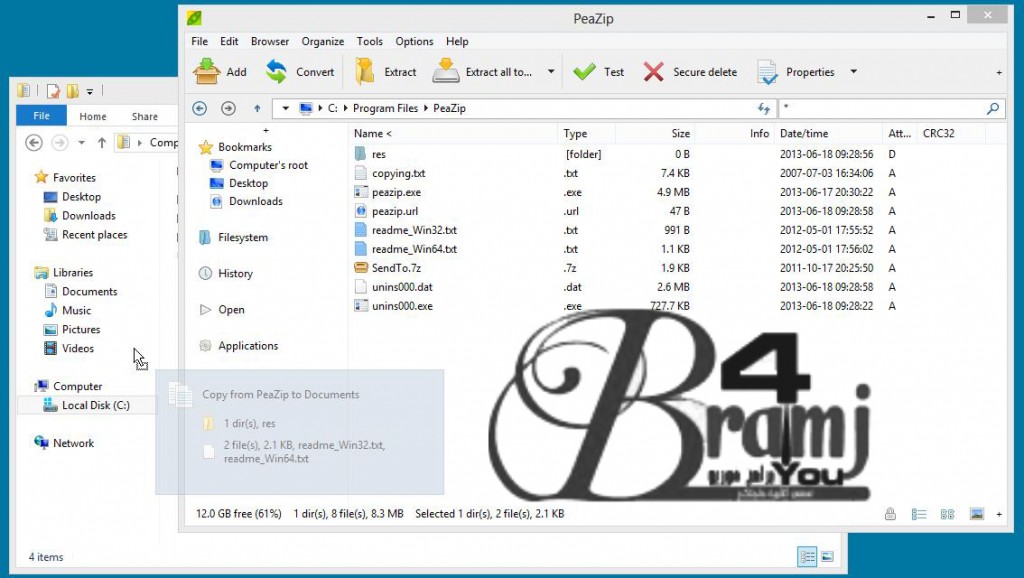Viewport: 1024px width, 578px height.
Task: Open History in the PeaZip sidebar
Action: (x=235, y=273)
